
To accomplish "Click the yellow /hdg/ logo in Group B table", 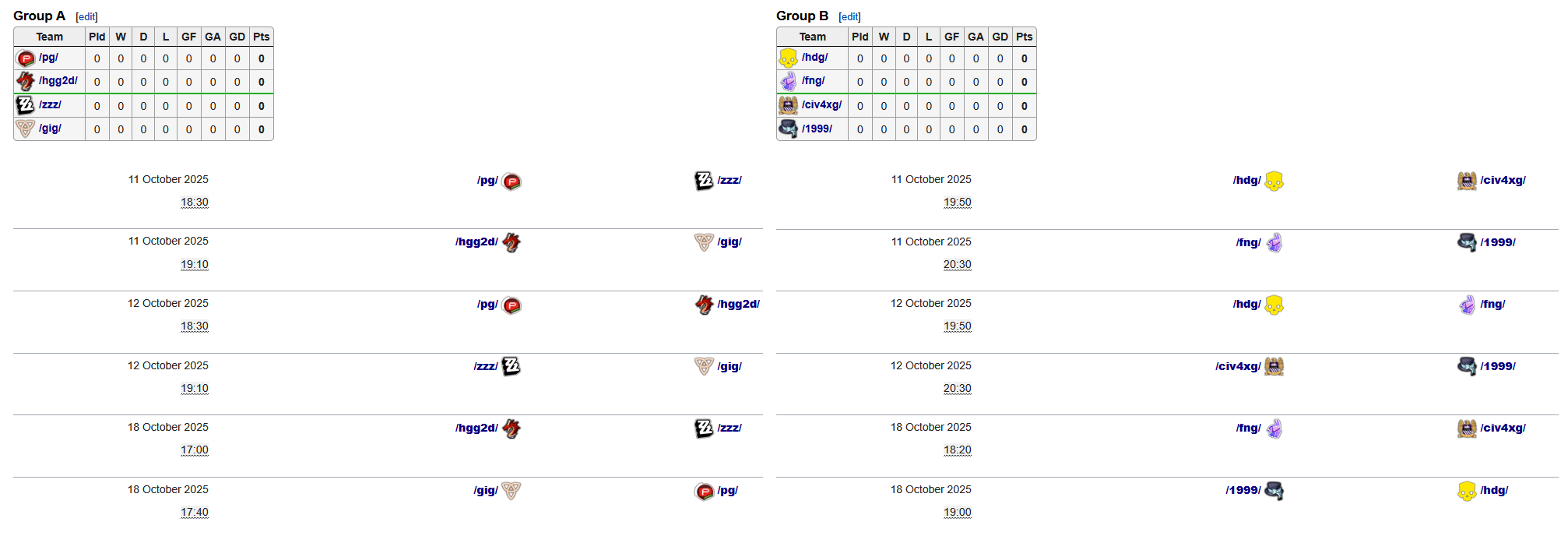I will tap(788, 58).
